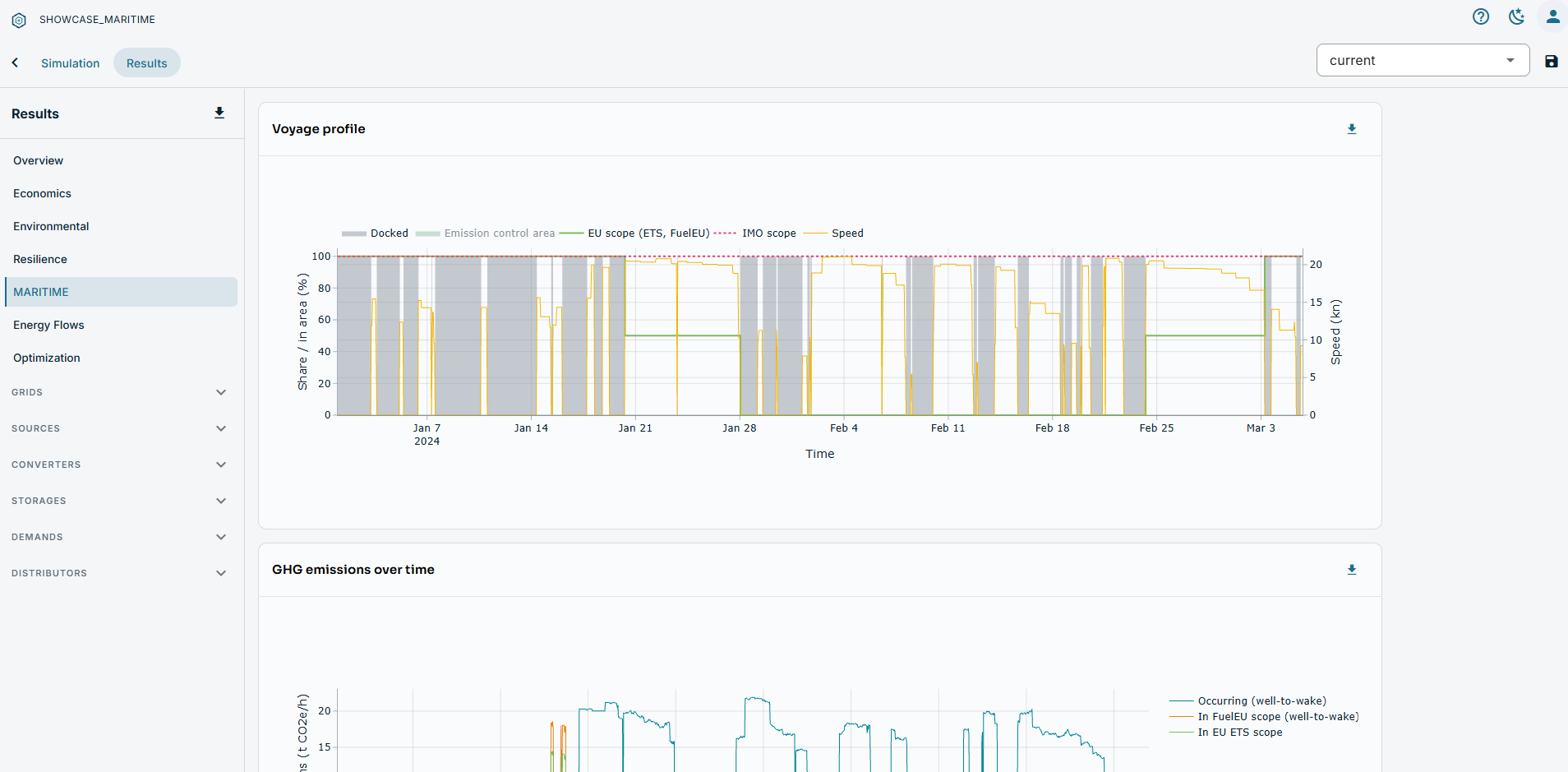Click the app logo icon
Viewport: 1568px width, 772px height.
[19, 20]
